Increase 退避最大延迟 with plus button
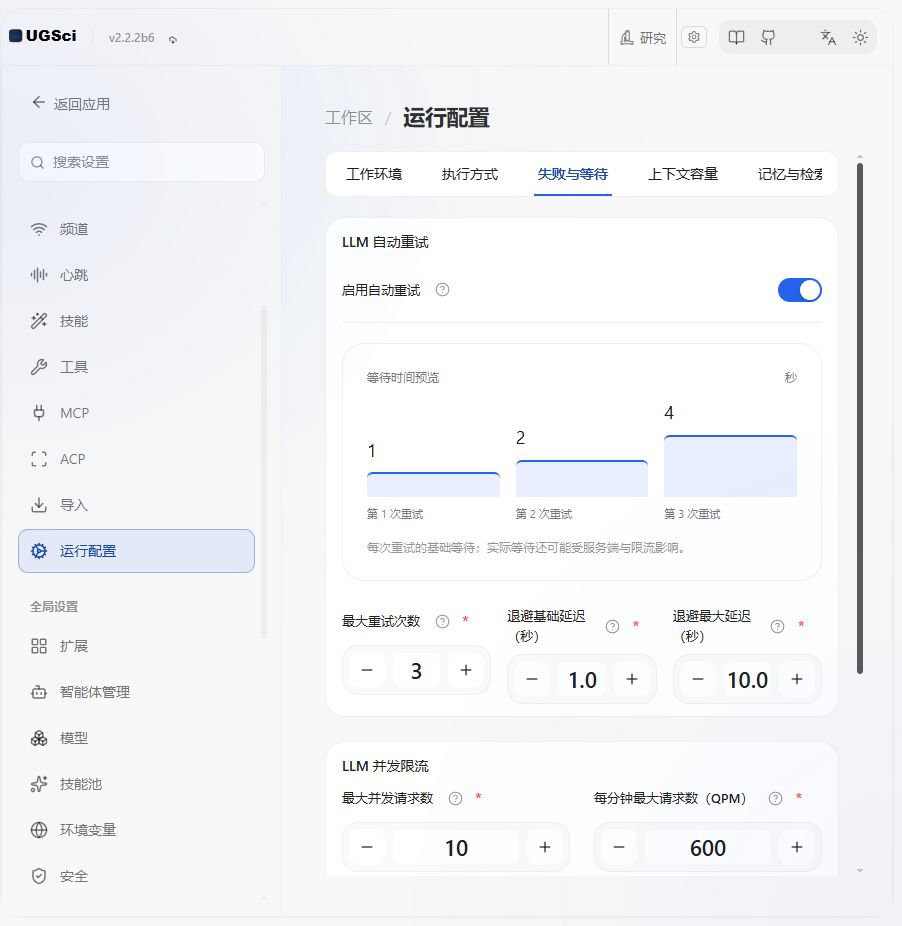The image size is (902, 926). [797, 679]
